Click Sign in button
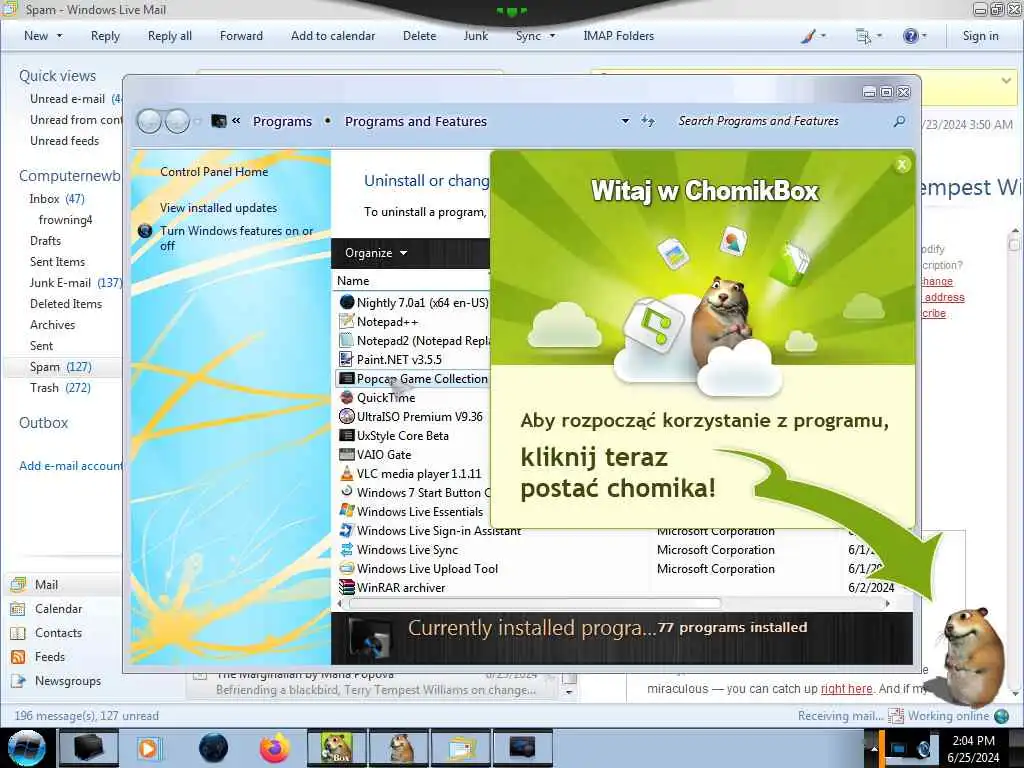This screenshot has height=768, width=1024. pos(980,36)
